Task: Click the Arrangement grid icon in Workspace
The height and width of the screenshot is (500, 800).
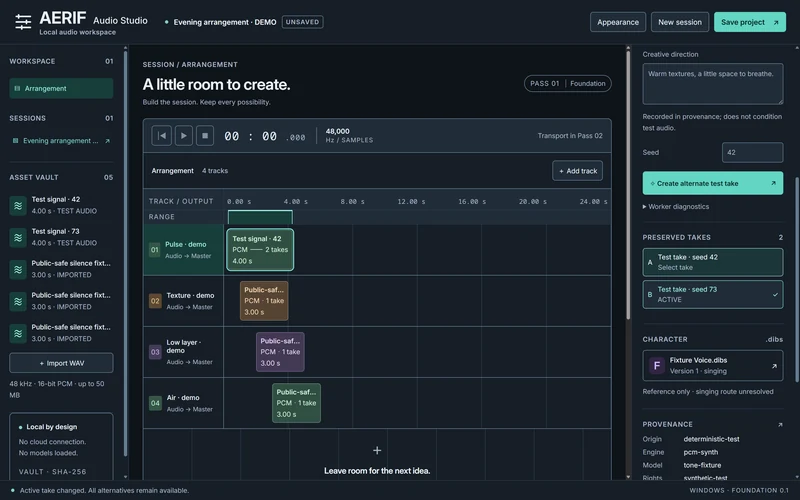Action: pyautogui.click(x=17, y=88)
